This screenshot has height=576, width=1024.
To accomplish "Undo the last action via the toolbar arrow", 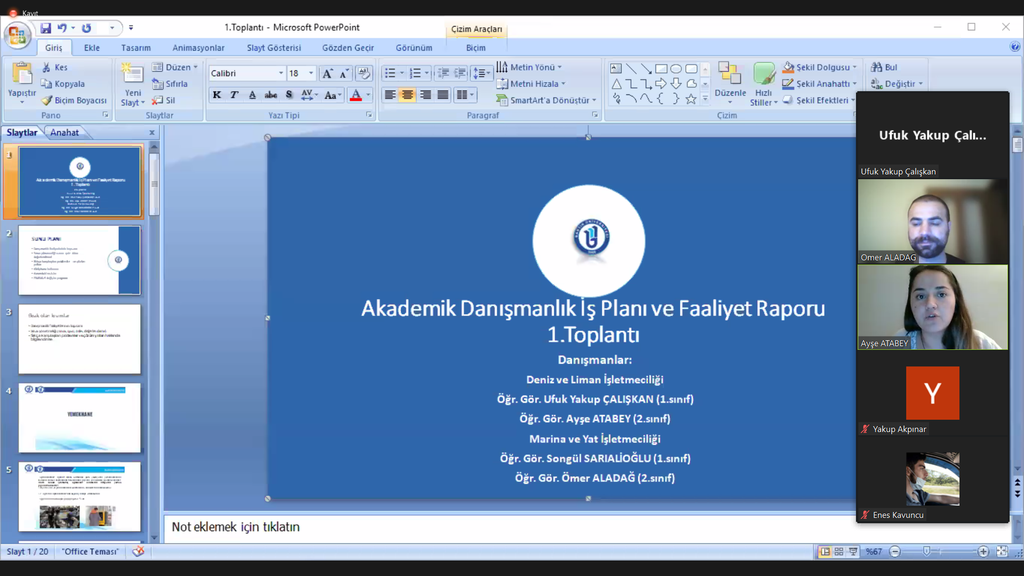I will pos(62,28).
